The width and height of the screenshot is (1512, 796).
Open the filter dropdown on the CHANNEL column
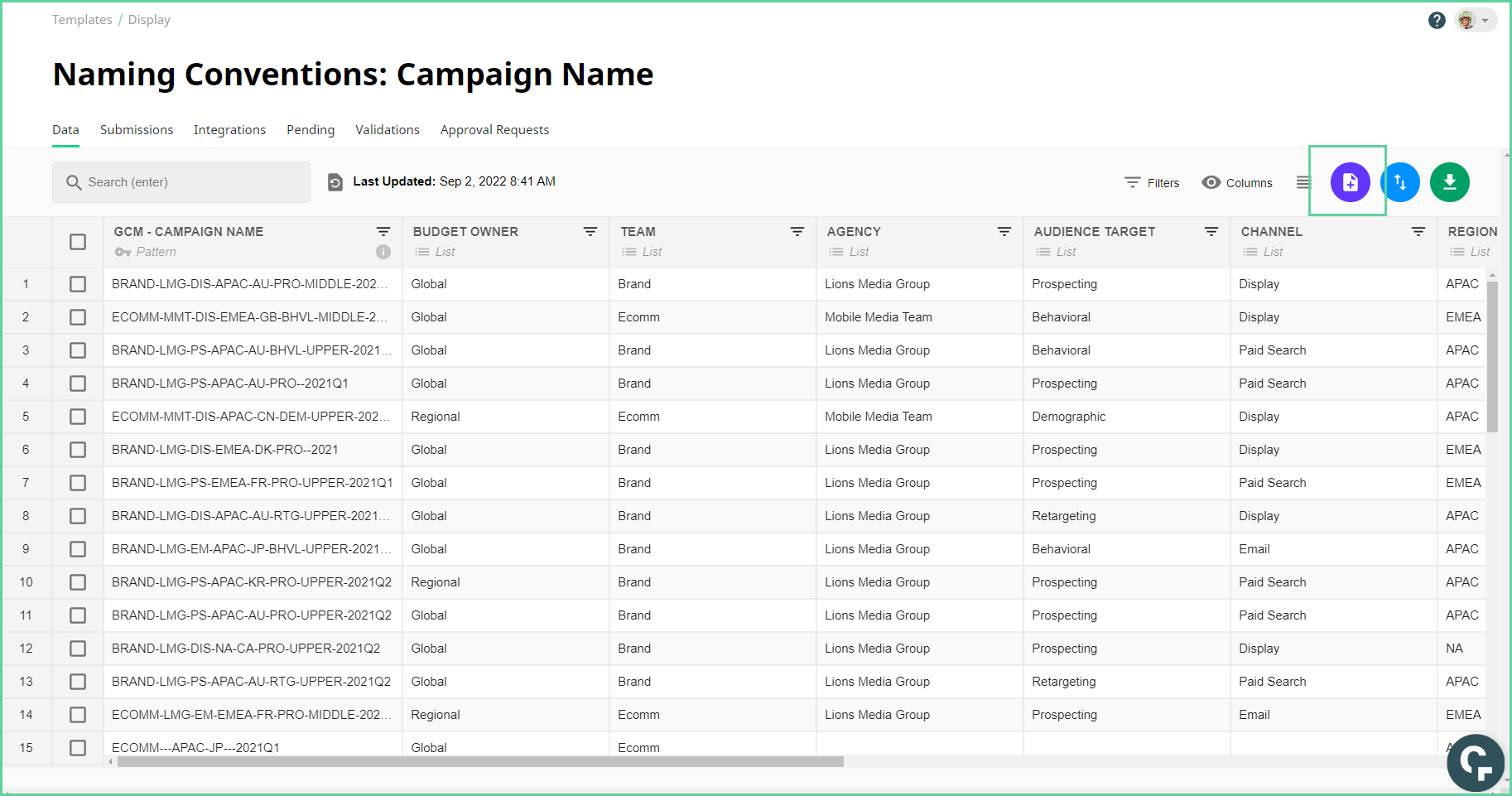(x=1418, y=232)
